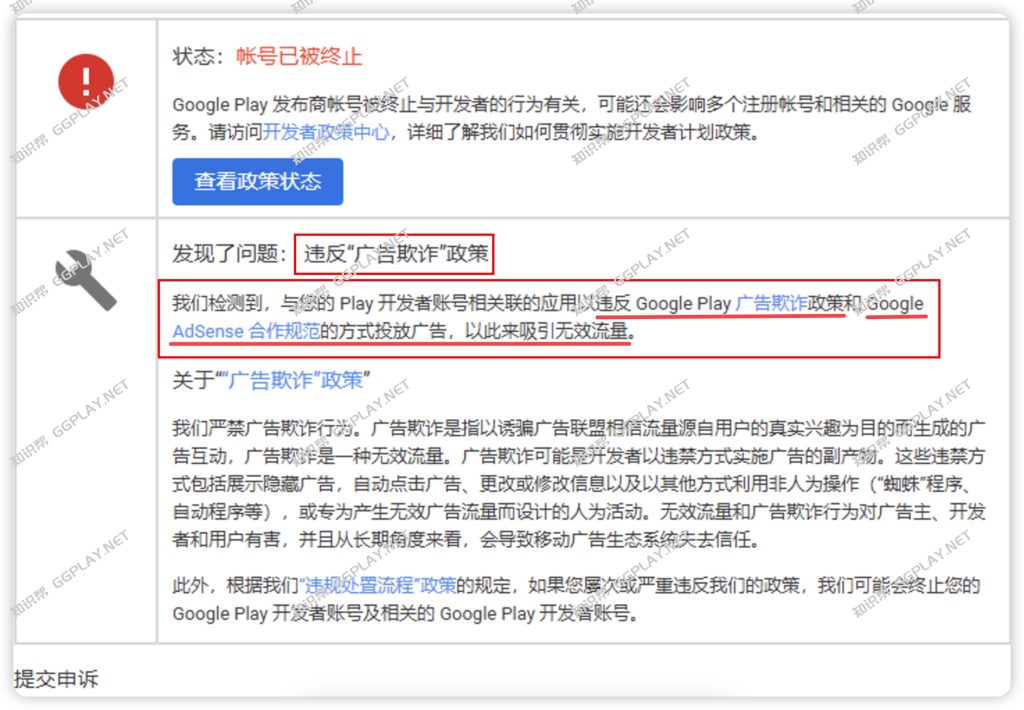Click the 违反"广告欺诈"政策 issue text
This screenshot has width=1024, height=710.
tap(396, 253)
